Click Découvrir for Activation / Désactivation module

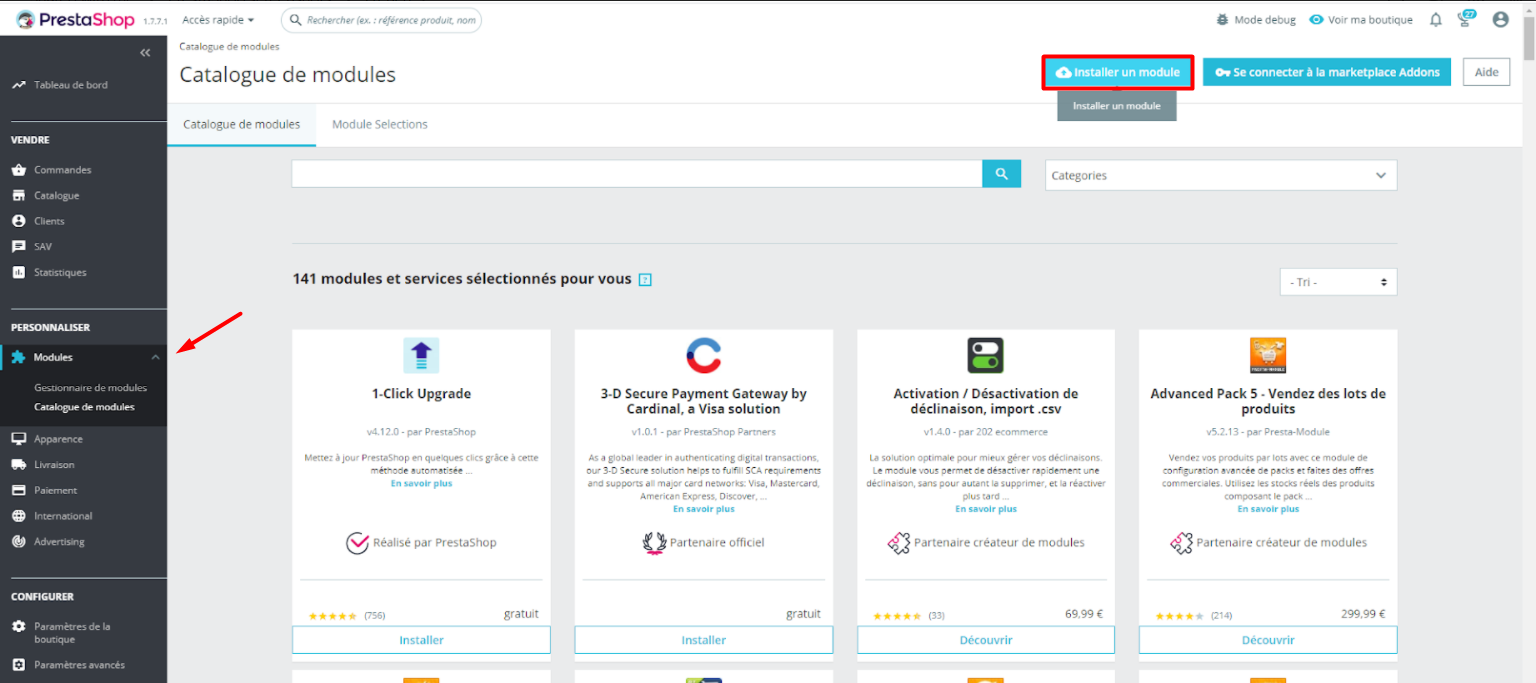(x=986, y=640)
